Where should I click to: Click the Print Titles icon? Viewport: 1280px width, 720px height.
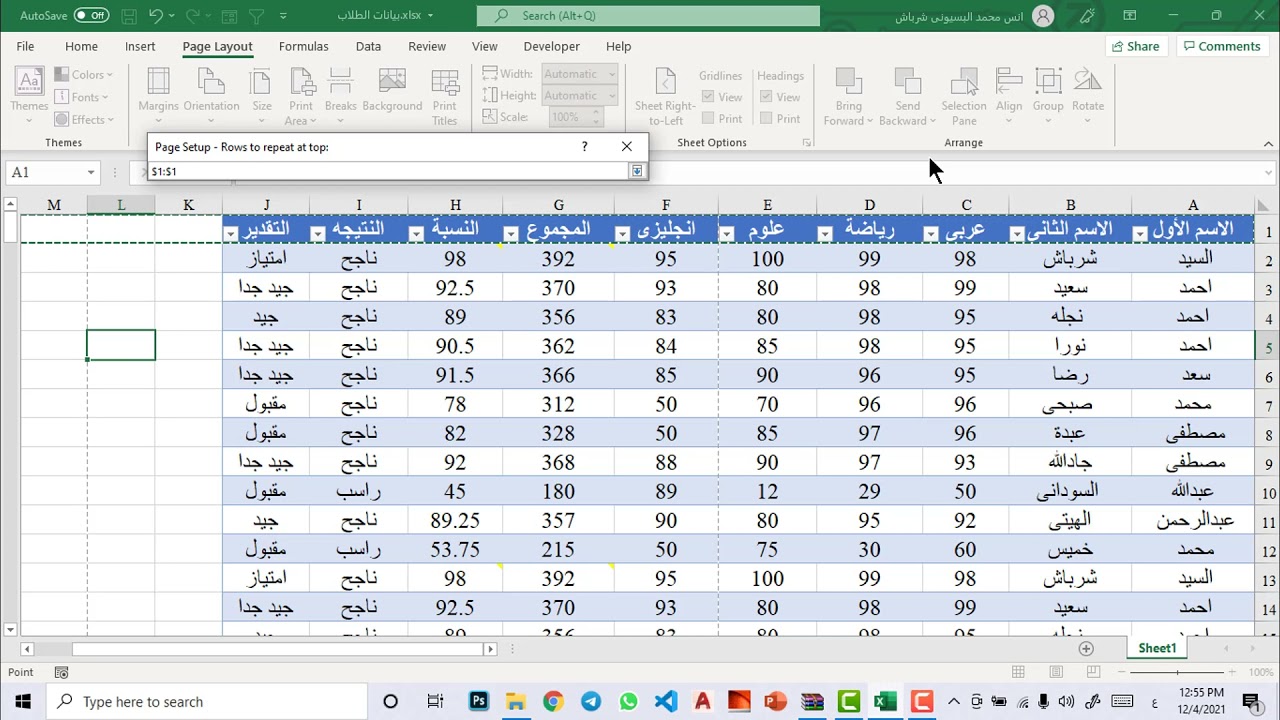click(x=445, y=96)
